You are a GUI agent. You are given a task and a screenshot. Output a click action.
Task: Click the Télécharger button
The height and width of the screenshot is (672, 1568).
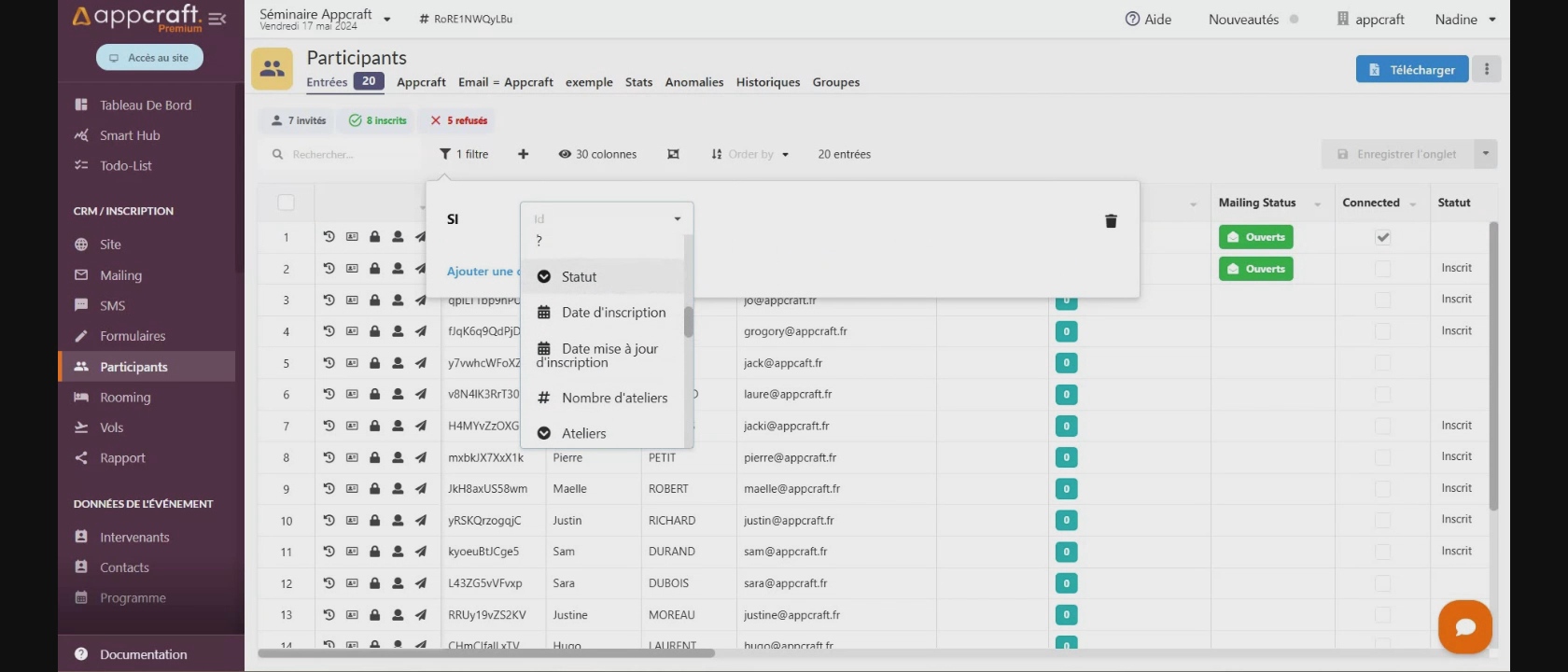point(1411,69)
